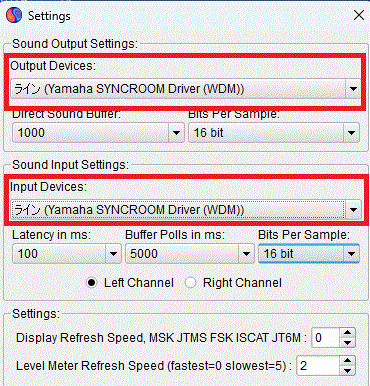The image size is (370, 386).
Task: Click the Level Meter Refresh Speed field
Action: tap(318, 366)
